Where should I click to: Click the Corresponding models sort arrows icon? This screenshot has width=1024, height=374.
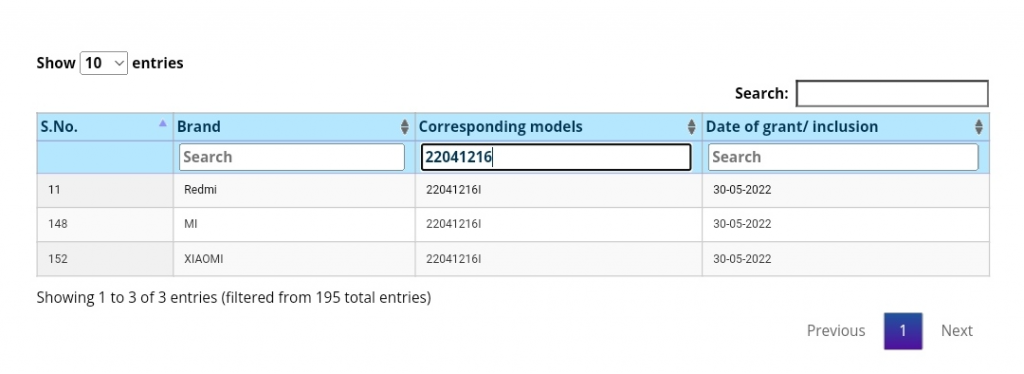692,127
